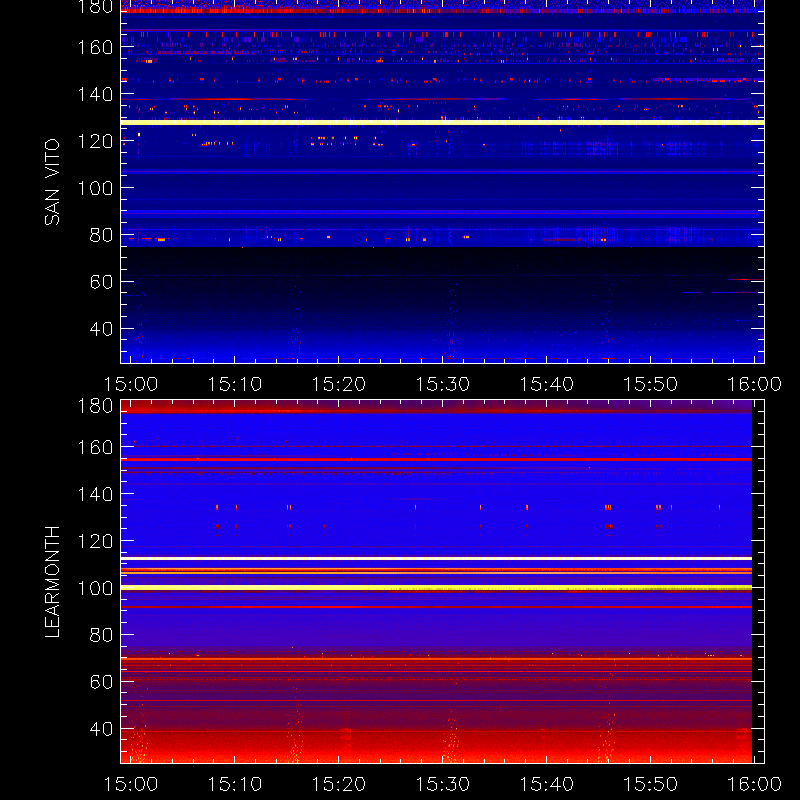Click the 15:20 time label below SAN VITO plot
This screenshot has height=800, width=800.
click(x=339, y=384)
